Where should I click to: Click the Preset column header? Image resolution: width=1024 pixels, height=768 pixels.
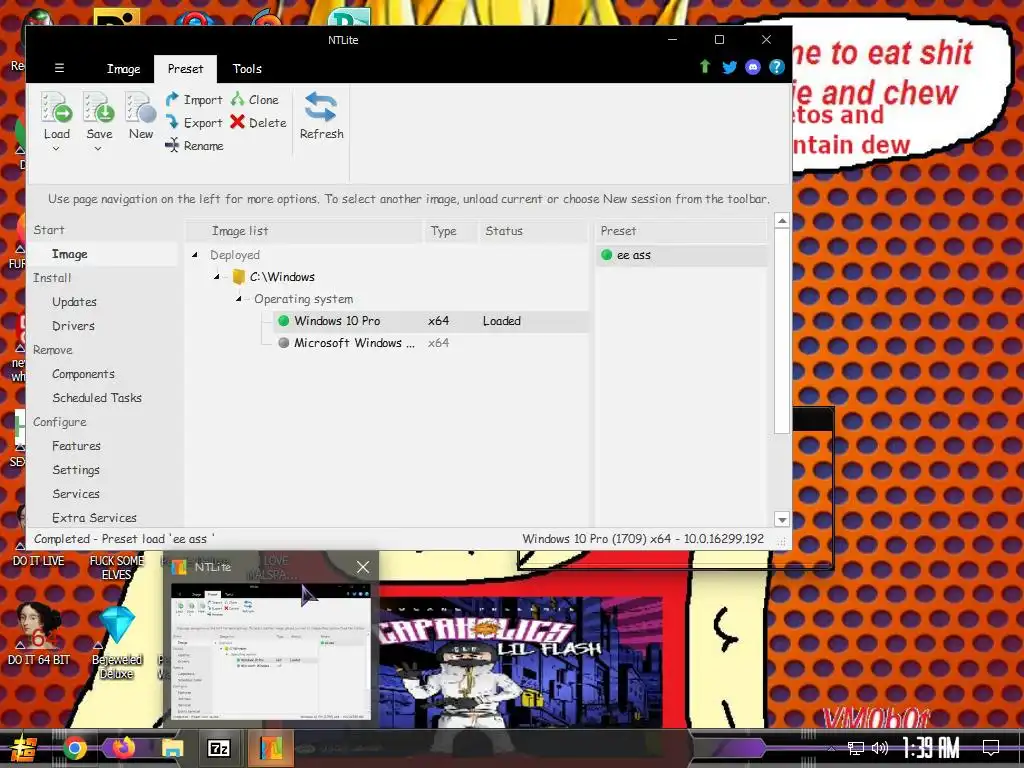click(x=681, y=231)
